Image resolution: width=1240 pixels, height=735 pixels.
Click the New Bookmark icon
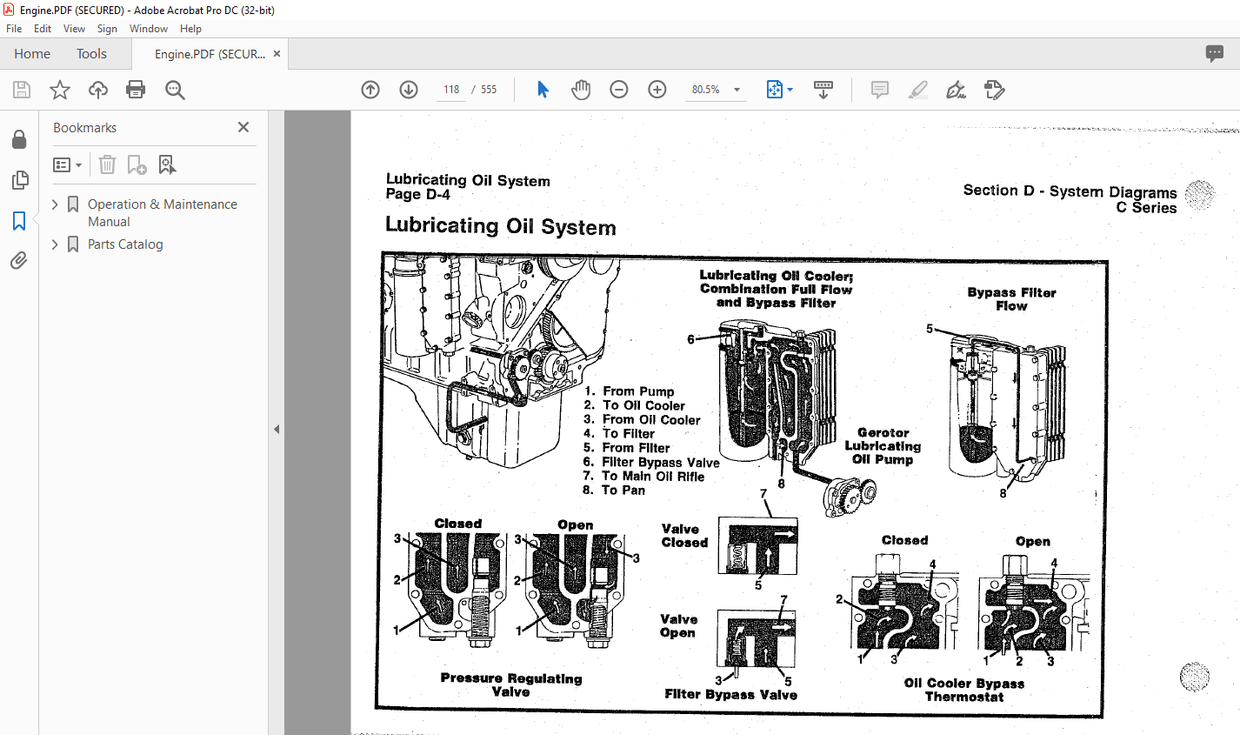(135, 164)
